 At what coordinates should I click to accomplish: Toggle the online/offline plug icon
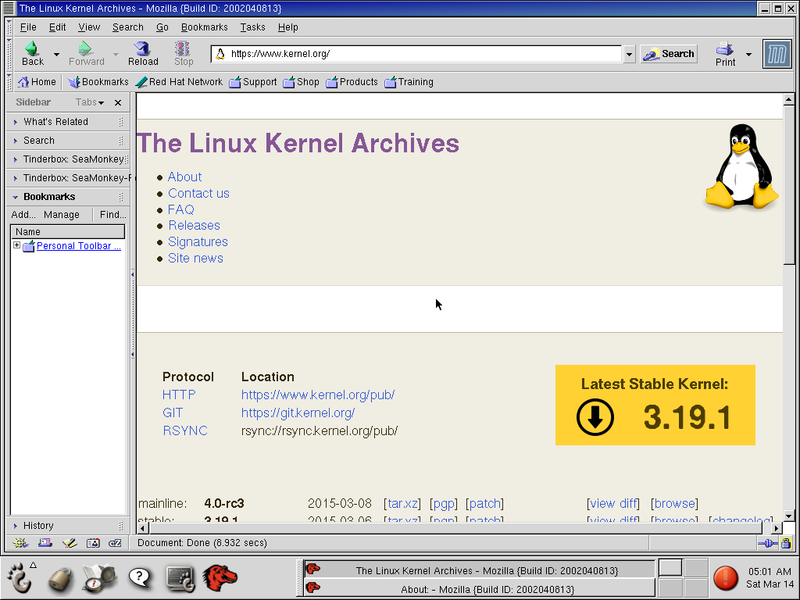click(768, 543)
